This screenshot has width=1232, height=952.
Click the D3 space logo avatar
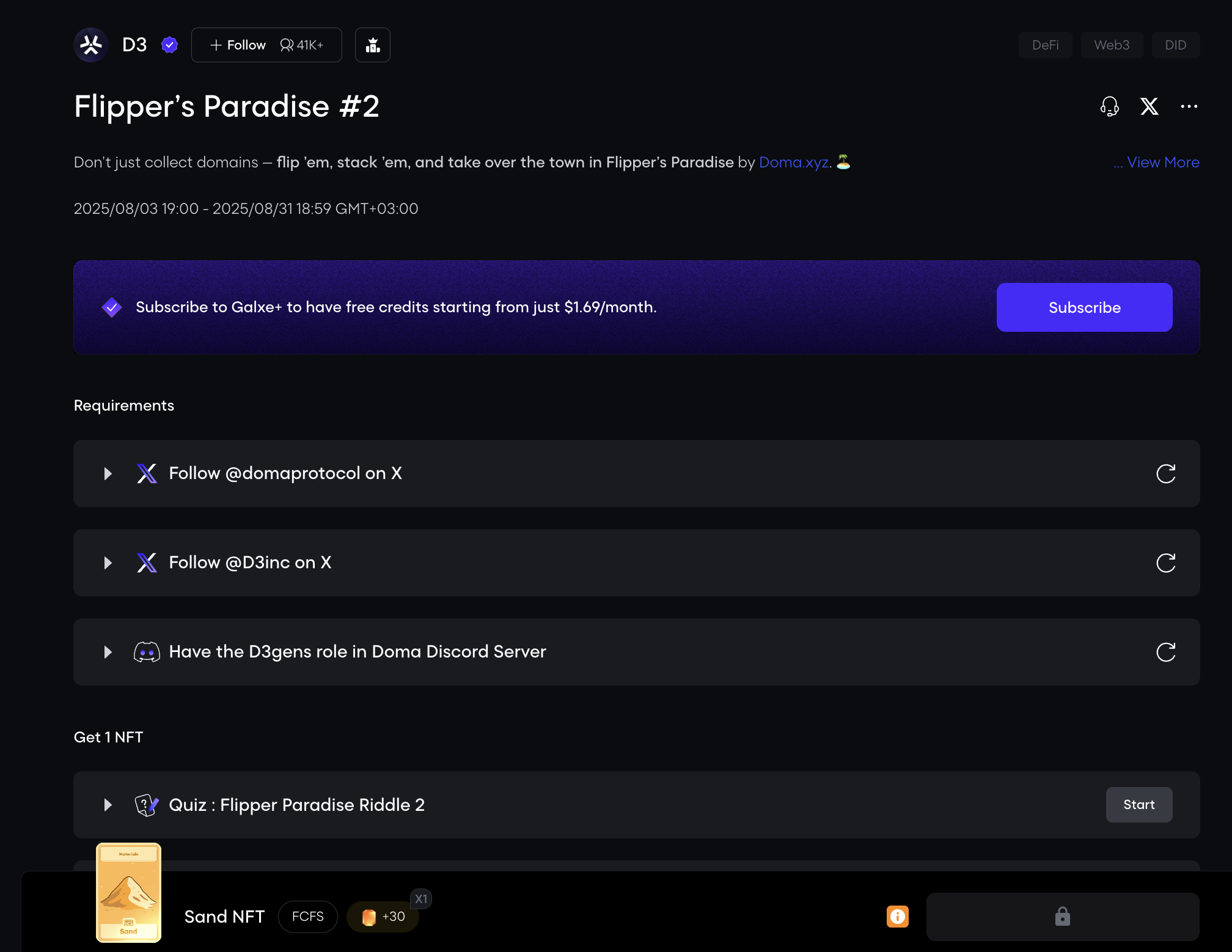coord(91,45)
